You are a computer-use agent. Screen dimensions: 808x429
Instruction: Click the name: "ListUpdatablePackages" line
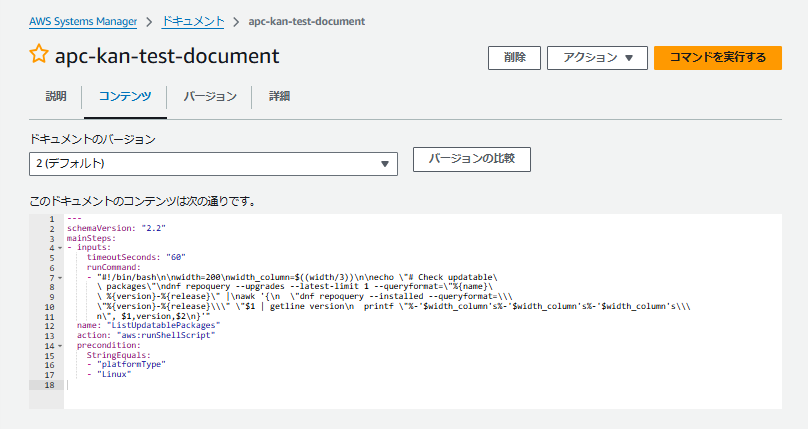[x=148, y=325]
